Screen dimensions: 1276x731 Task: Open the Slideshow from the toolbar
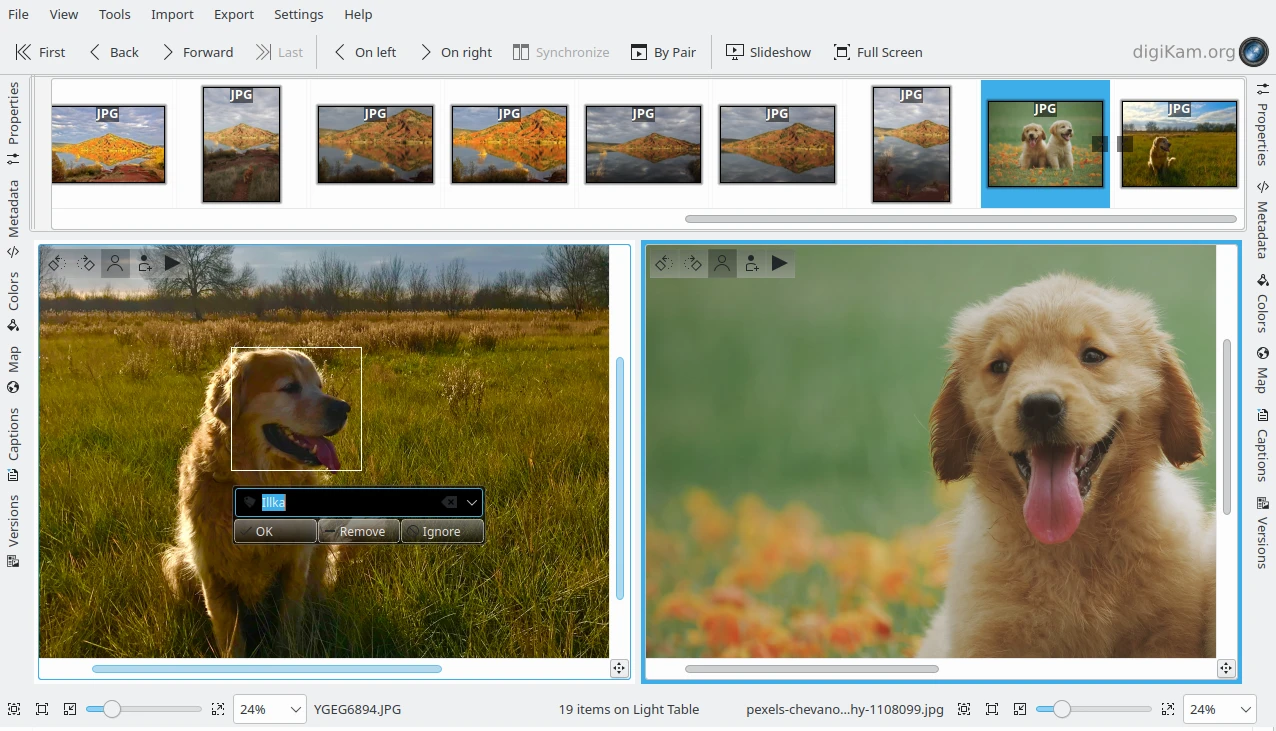click(768, 52)
